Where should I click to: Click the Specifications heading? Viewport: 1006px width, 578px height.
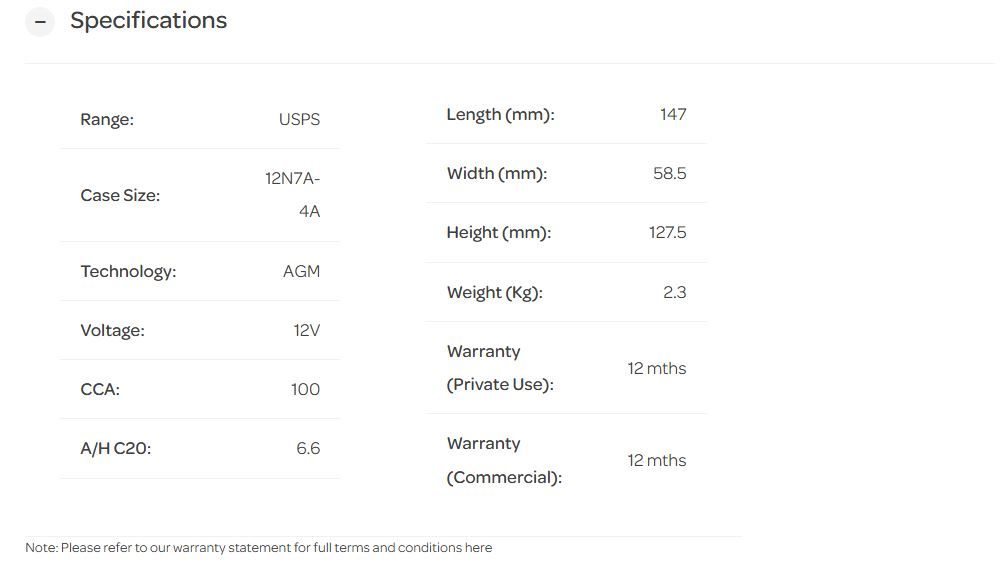[148, 21]
